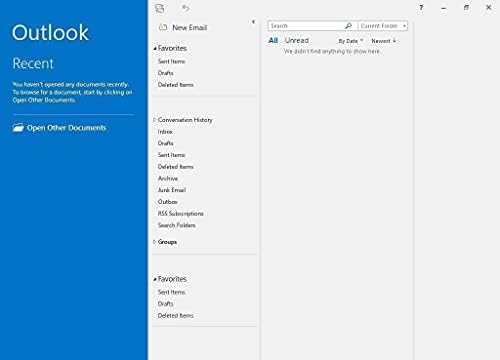Open Deleted Items in the Favorites group under New Email
Viewport: 500px width, 360px height.
coord(175,85)
